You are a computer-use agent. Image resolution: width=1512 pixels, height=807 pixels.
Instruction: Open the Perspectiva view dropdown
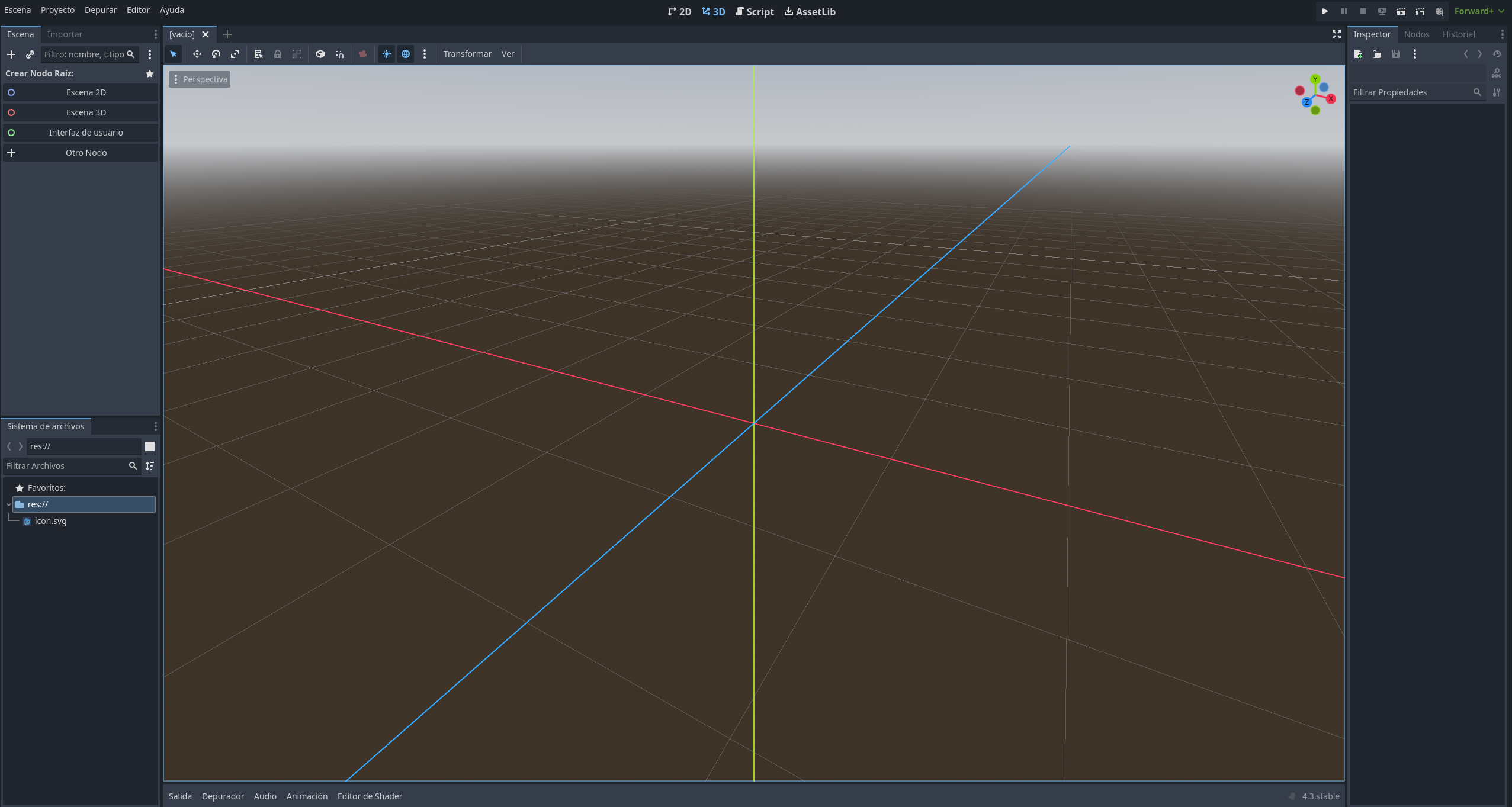(200, 79)
